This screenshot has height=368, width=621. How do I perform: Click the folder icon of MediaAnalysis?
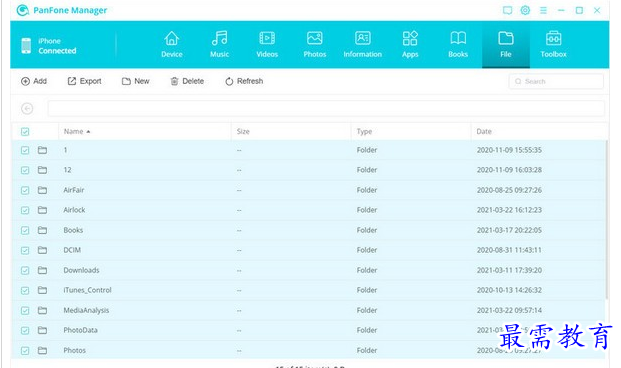point(42,310)
